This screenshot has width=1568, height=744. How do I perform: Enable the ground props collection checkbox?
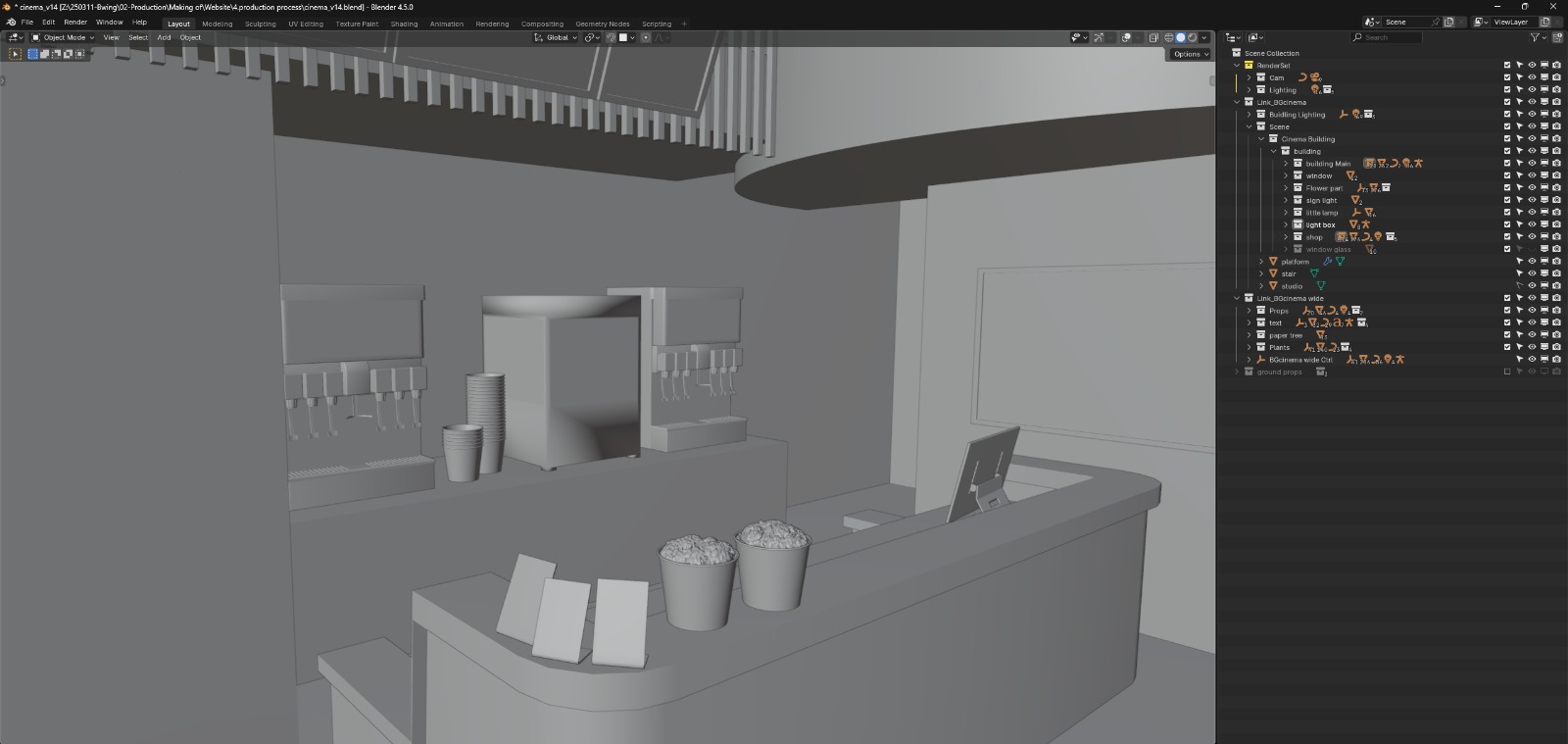point(1507,372)
